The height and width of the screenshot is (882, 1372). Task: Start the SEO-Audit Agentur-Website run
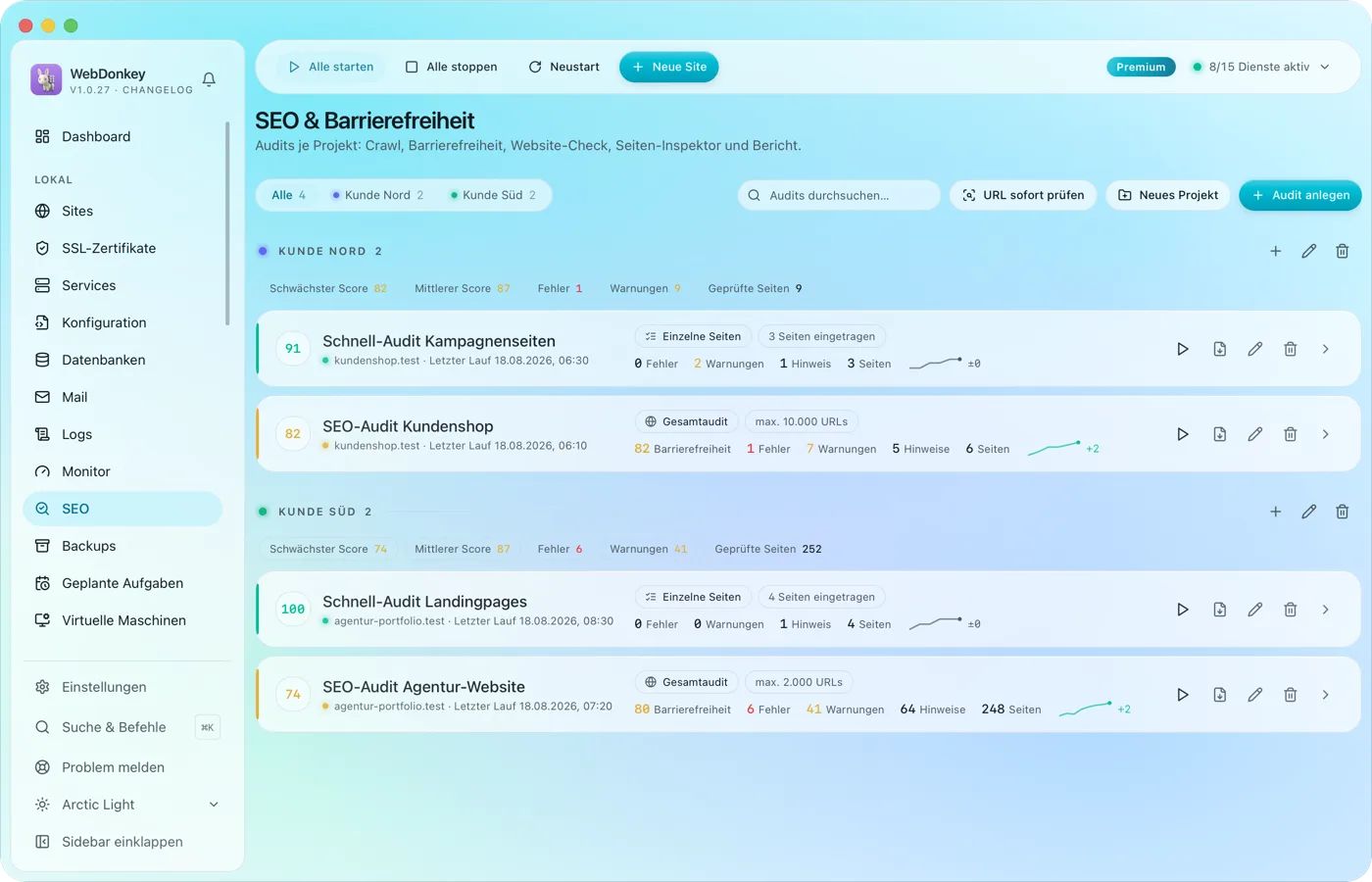point(1183,695)
